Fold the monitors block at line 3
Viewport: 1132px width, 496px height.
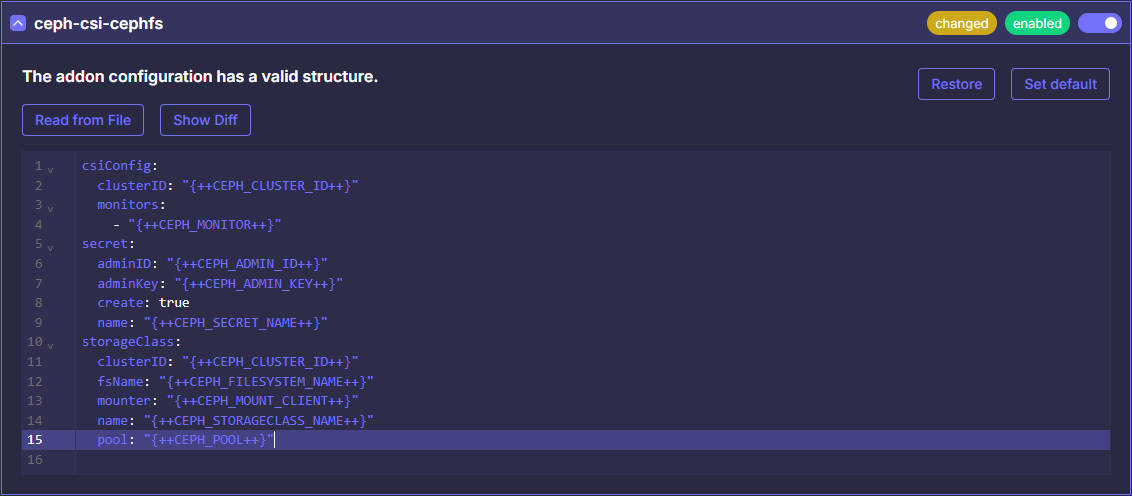pyautogui.click(x=51, y=208)
